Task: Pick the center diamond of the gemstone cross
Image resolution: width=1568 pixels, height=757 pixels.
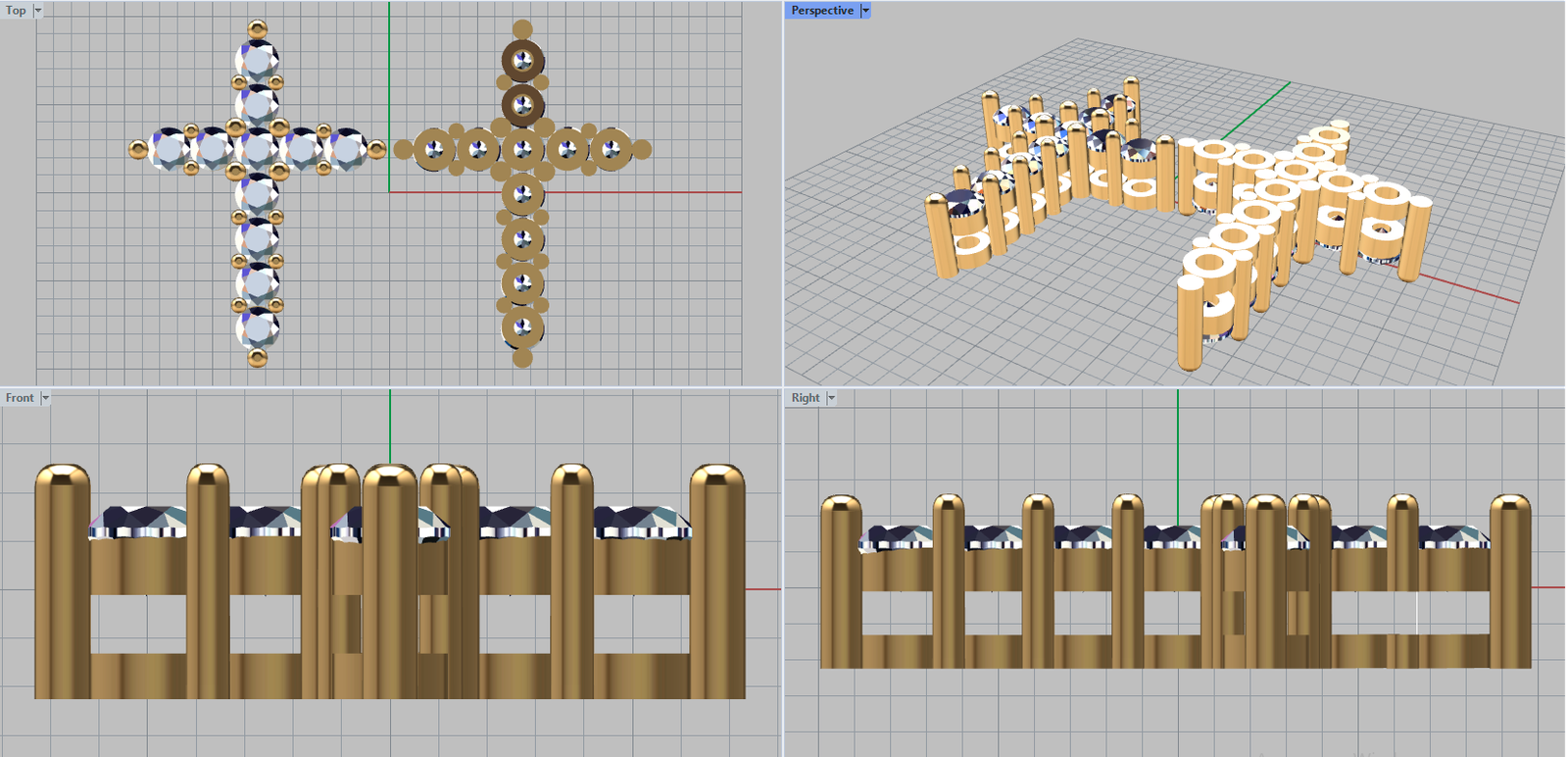Action: [x=258, y=149]
